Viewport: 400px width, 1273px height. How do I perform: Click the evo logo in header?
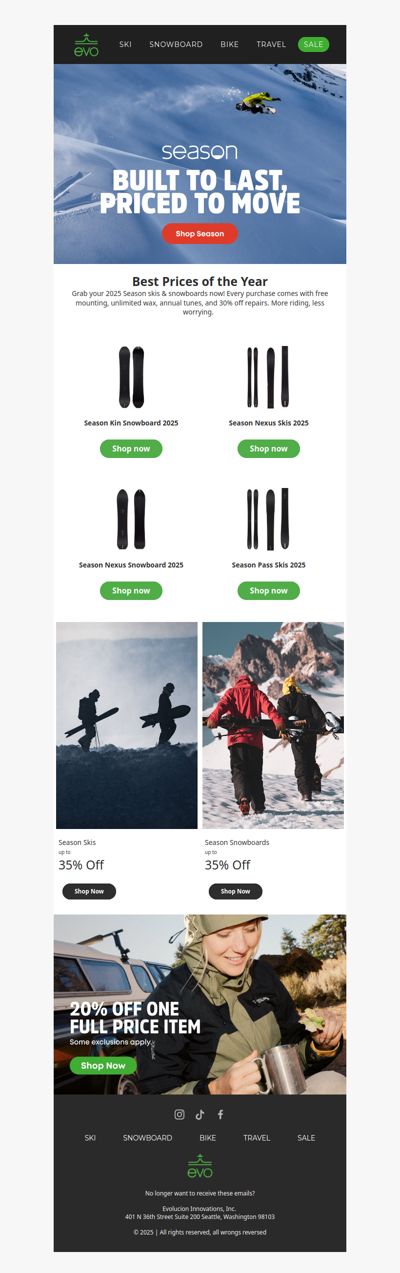coord(87,45)
